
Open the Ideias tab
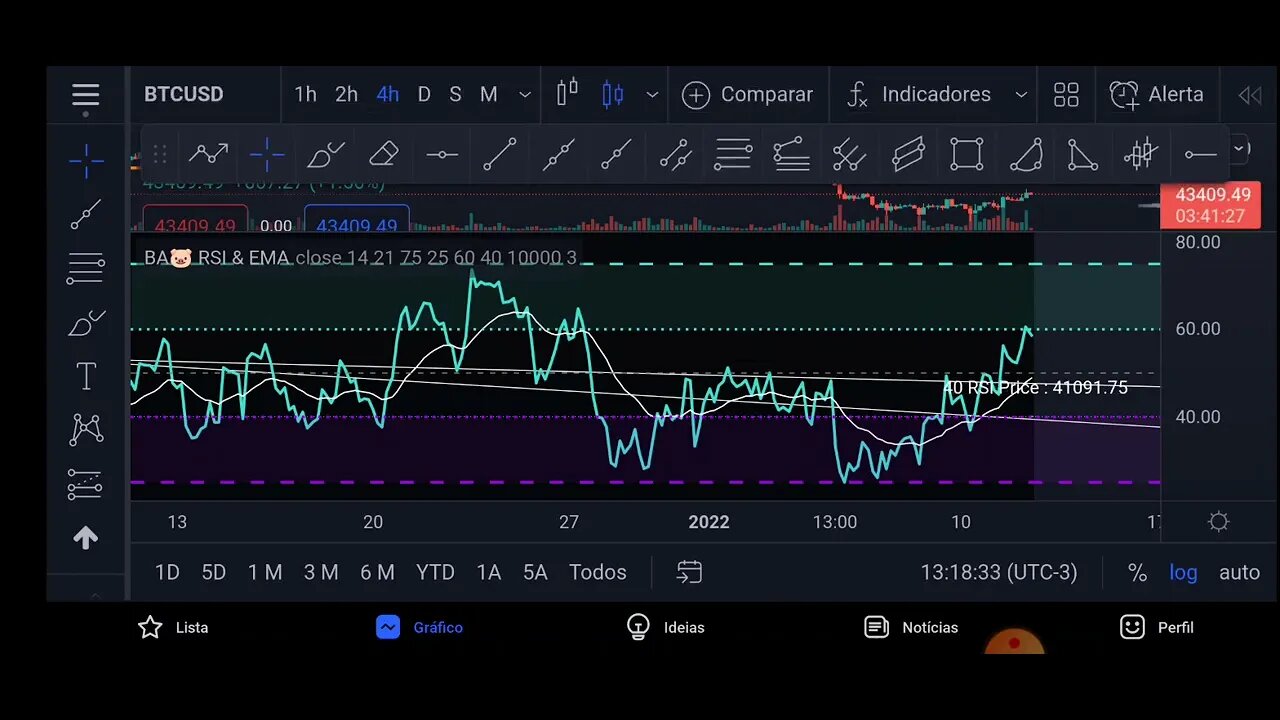pos(665,627)
